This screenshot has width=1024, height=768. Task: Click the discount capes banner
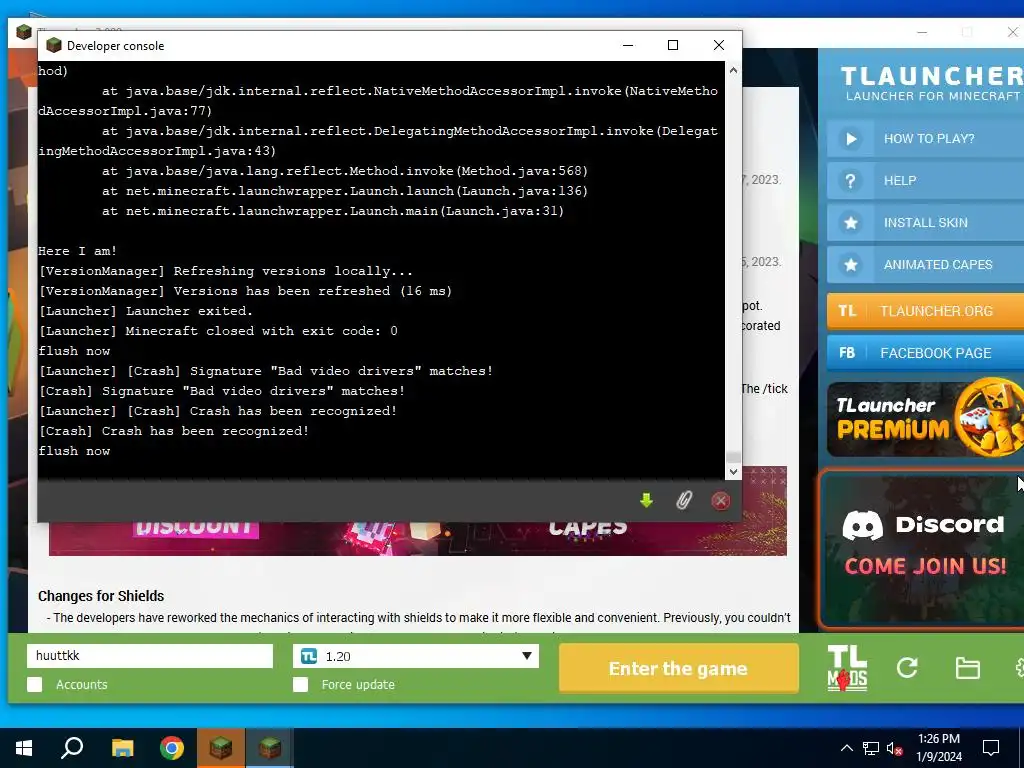coord(418,539)
